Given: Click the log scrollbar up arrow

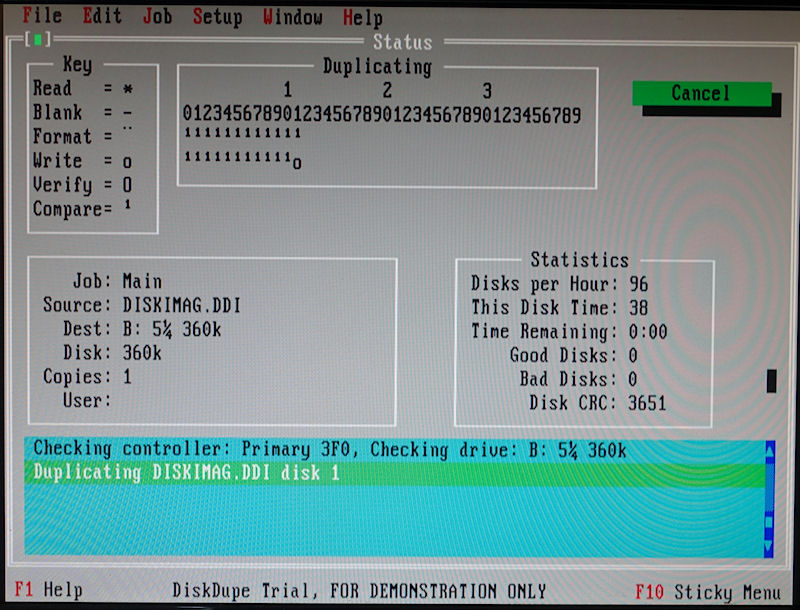Looking at the screenshot, I should [768, 451].
